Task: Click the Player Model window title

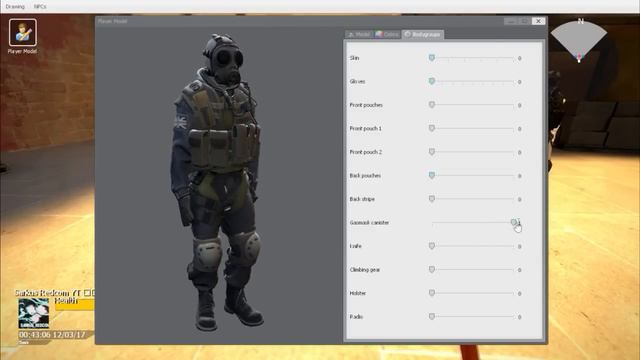Action: point(113,21)
